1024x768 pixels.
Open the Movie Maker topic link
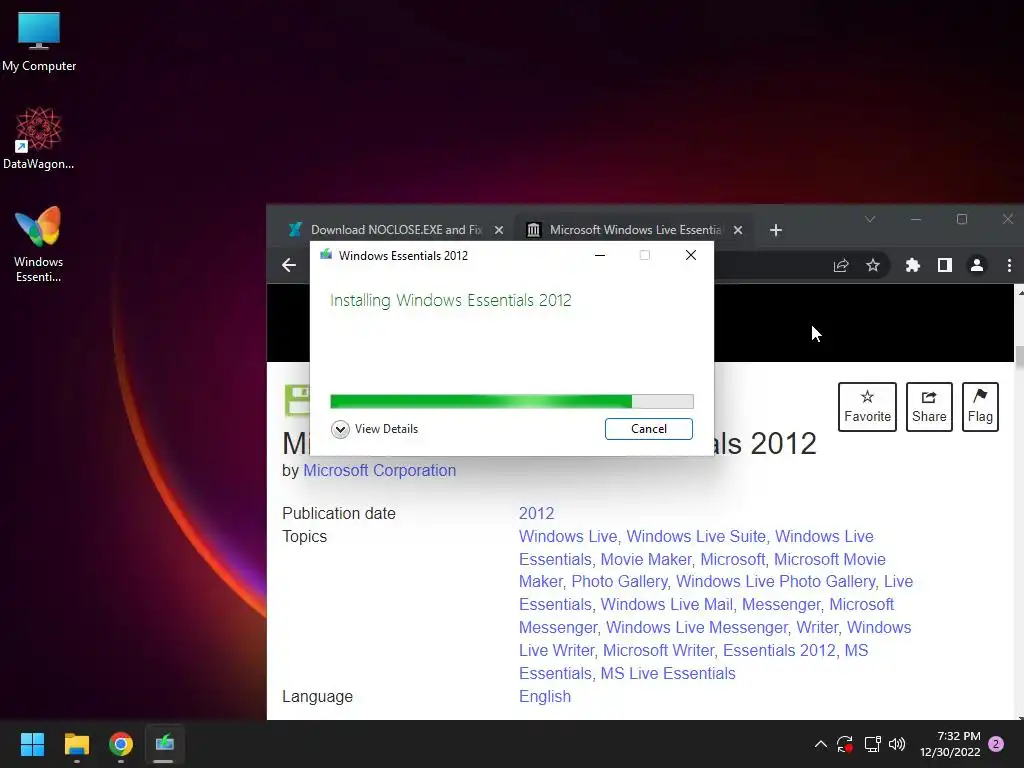pyautogui.click(x=646, y=559)
